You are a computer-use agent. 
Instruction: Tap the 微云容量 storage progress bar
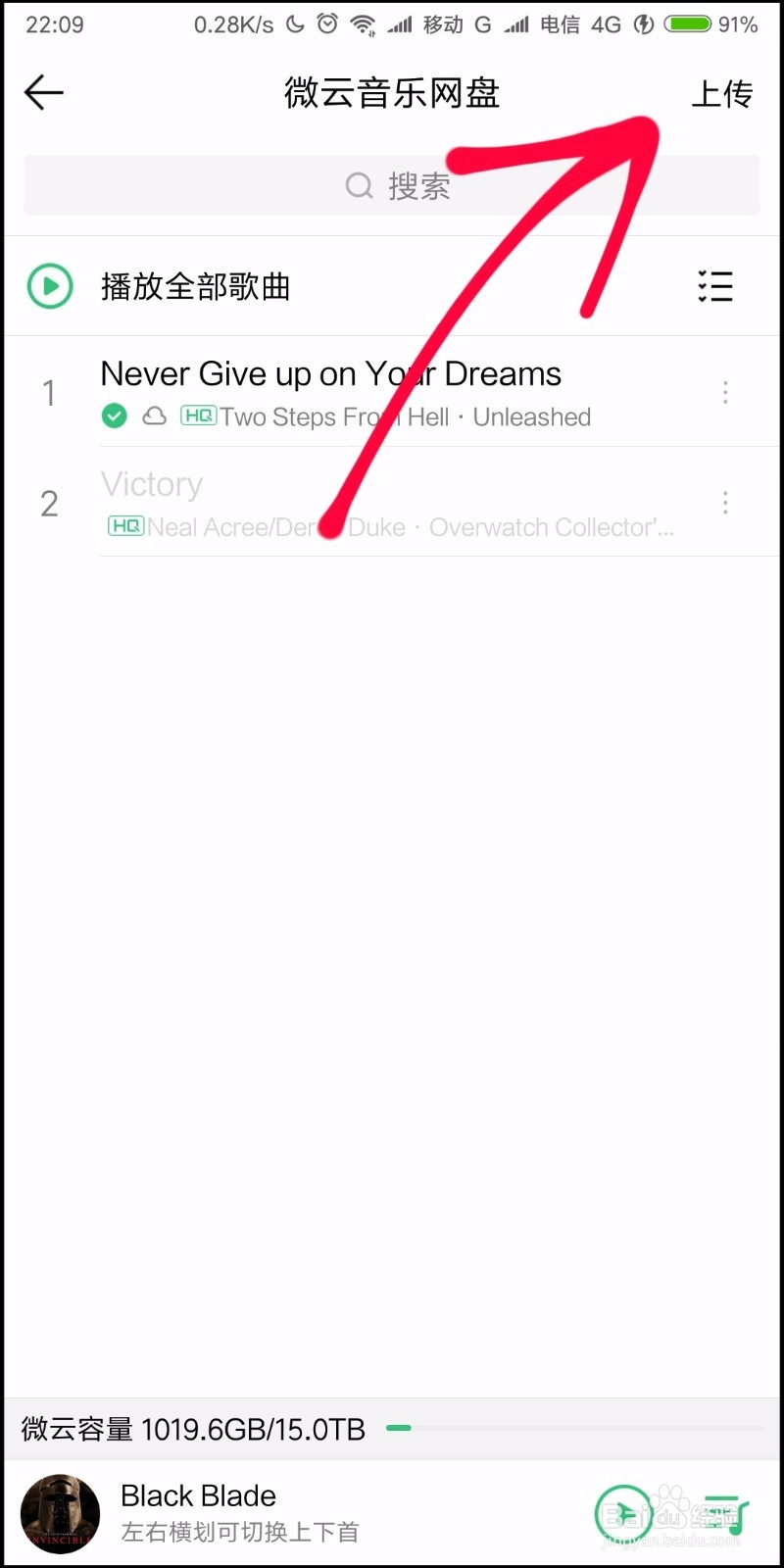click(574, 1428)
